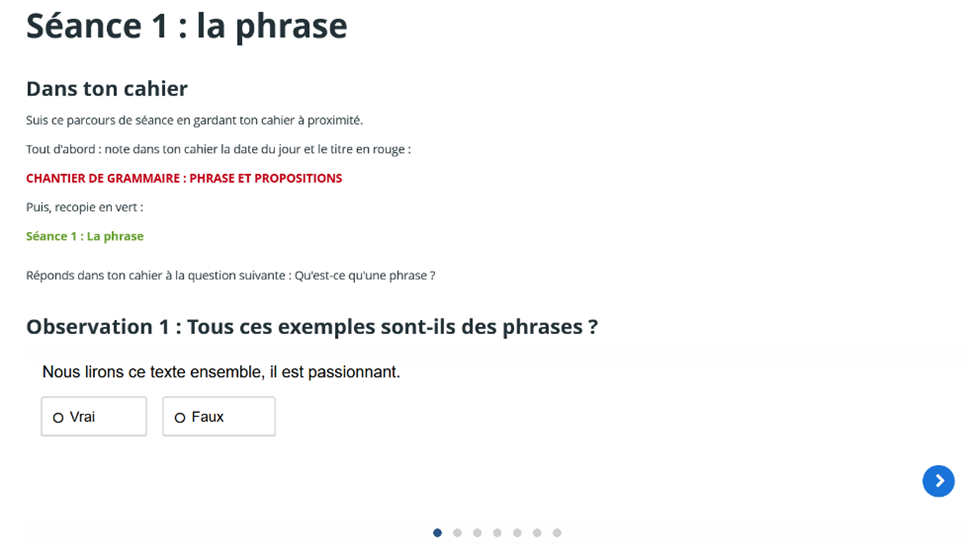
Task: Click the "Séance 1 : la phrase" main title
Action: pyautogui.click(x=186, y=27)
